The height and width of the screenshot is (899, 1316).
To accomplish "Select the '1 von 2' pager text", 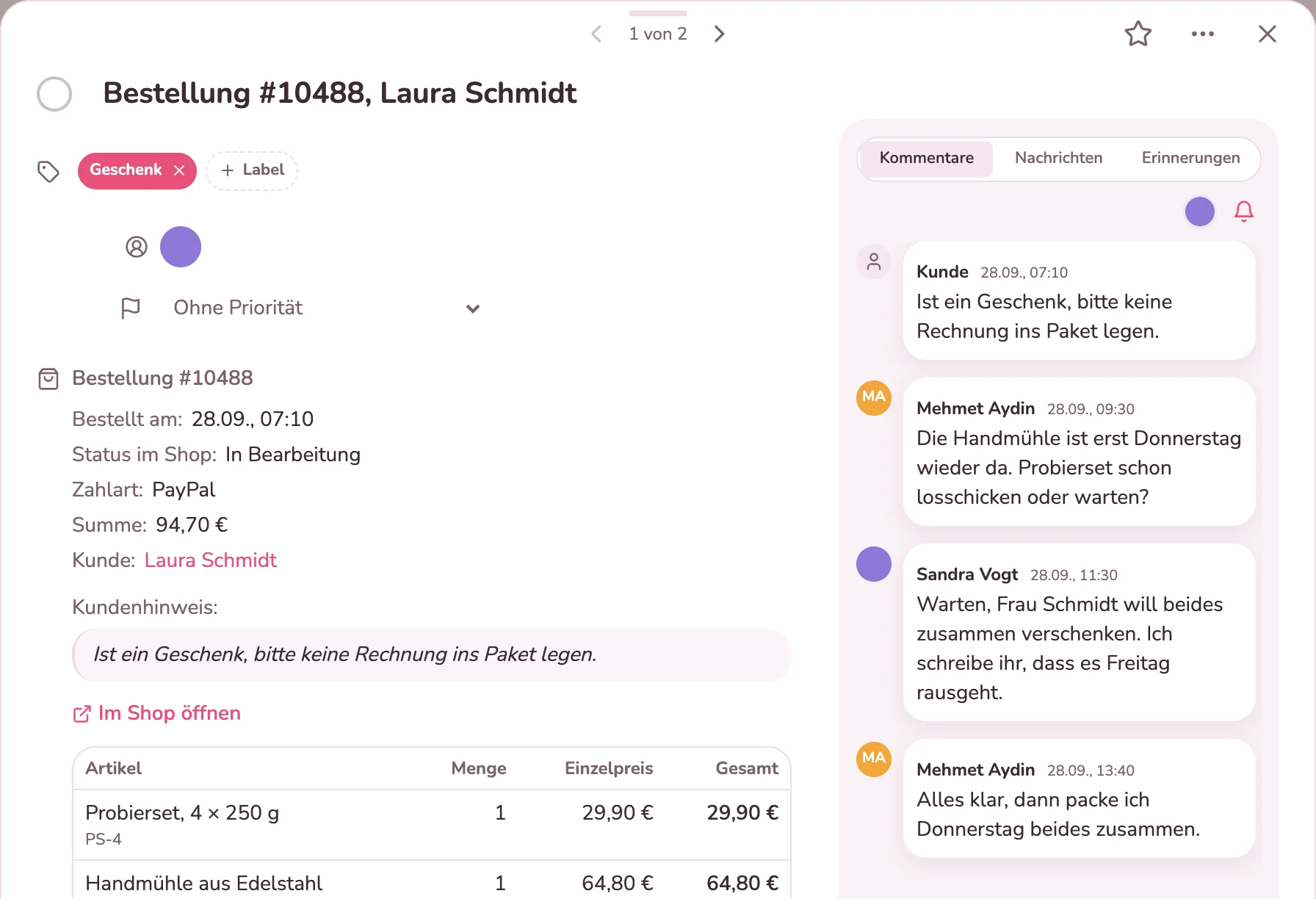I will tap(658, 34).
